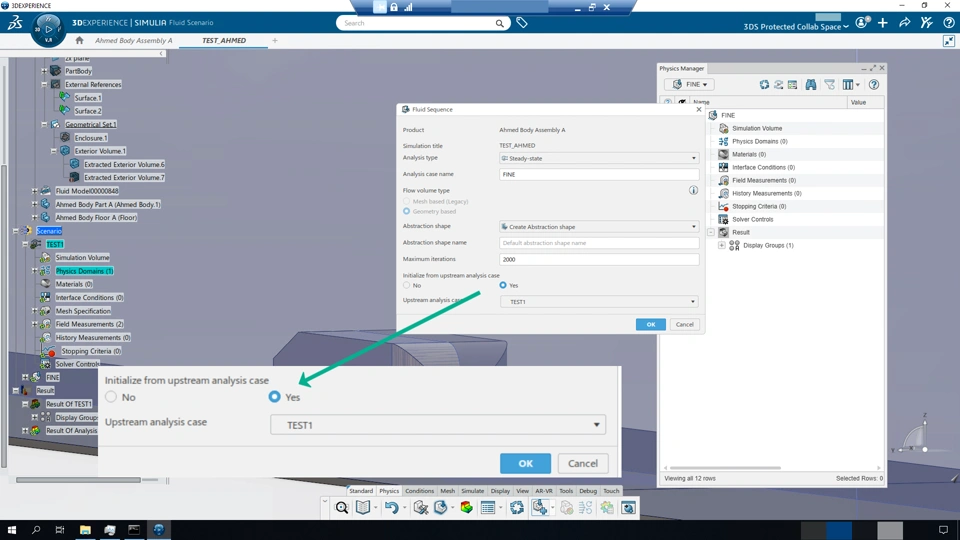Open Physics Manager help question mark icon

[x=874, y=84]
